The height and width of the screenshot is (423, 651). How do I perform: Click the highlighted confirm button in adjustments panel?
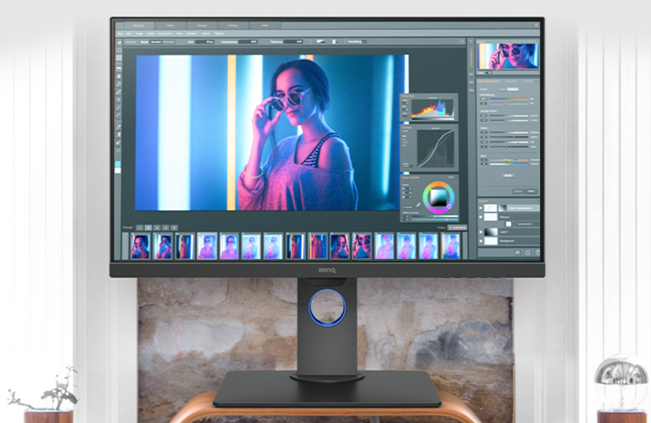tap(529, 190)
